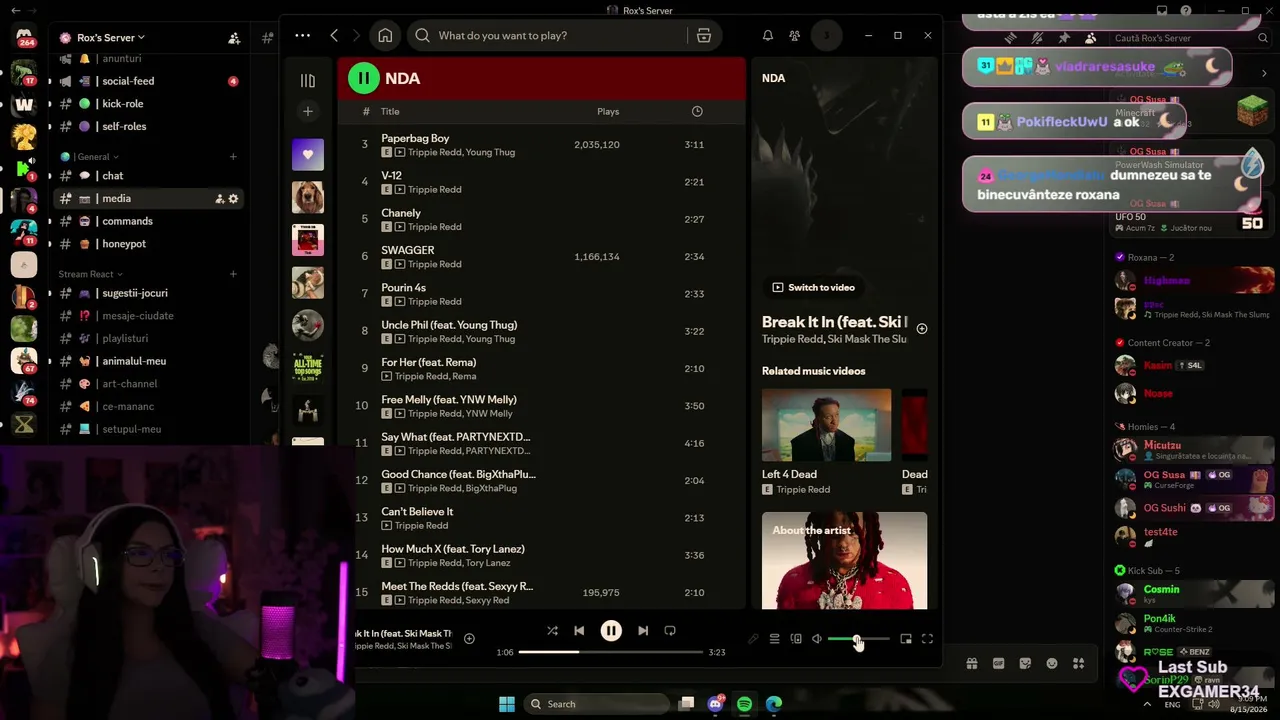Skip to the previous track
The height and width of the screenshot is (720, 1280).
pyautogui.click(x=579, y=631)
